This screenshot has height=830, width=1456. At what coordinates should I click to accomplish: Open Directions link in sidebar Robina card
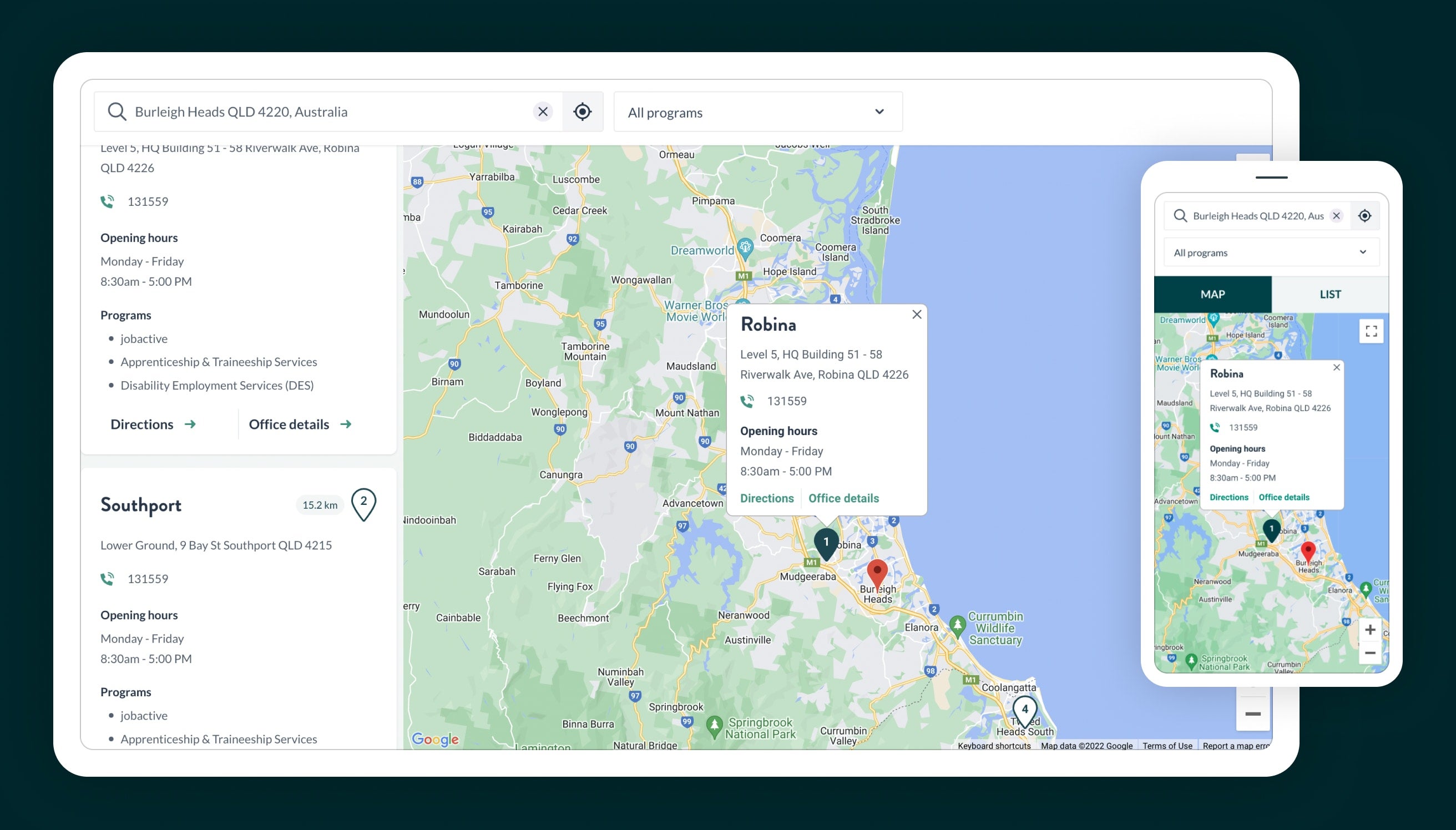(153, 424)
